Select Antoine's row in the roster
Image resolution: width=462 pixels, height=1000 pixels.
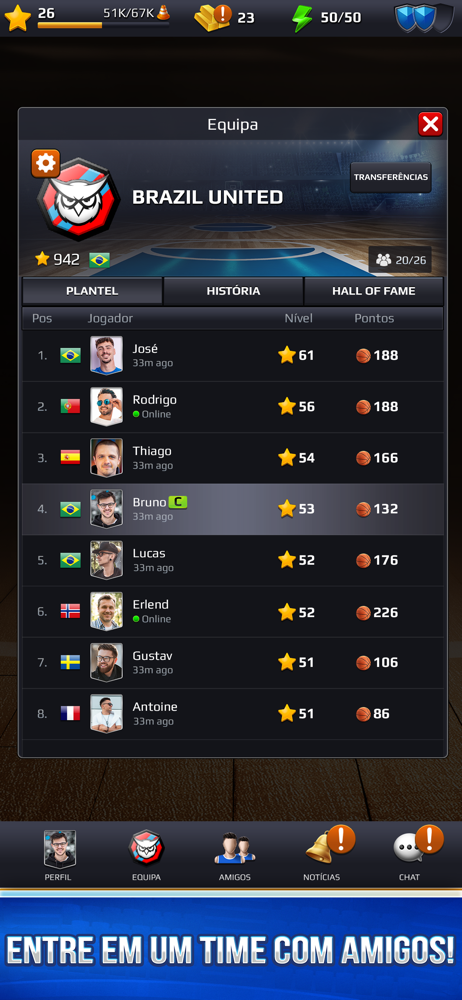coord(233,714)
